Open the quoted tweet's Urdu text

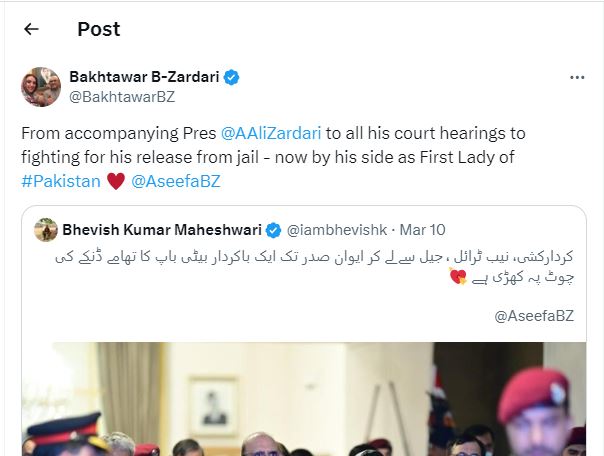click(x=314, y=267)
